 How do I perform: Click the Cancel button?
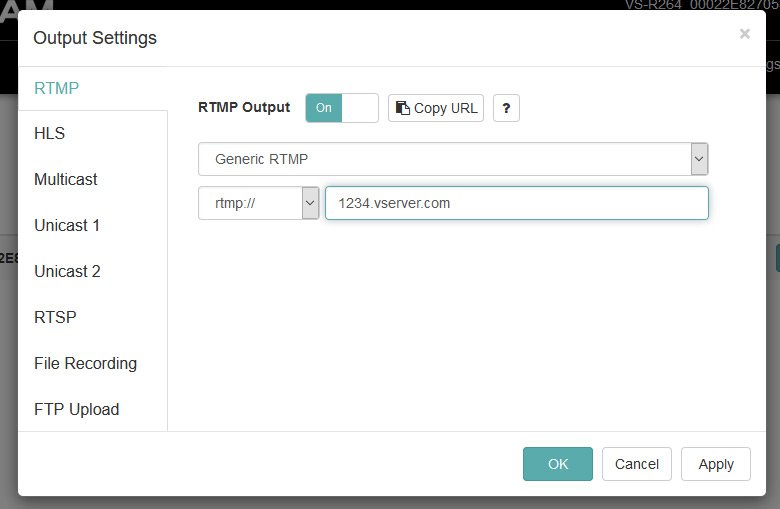click(x=637, y=464)
